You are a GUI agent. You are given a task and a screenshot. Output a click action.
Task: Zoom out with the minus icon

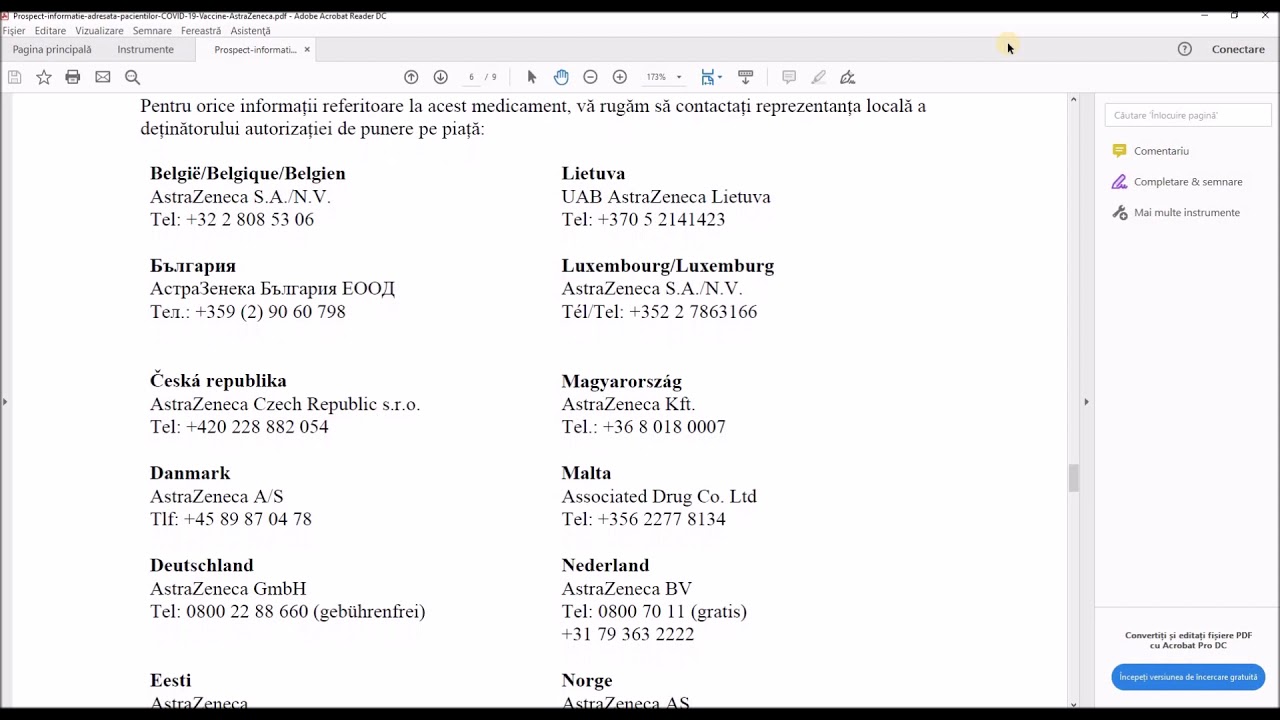(590, 77)
